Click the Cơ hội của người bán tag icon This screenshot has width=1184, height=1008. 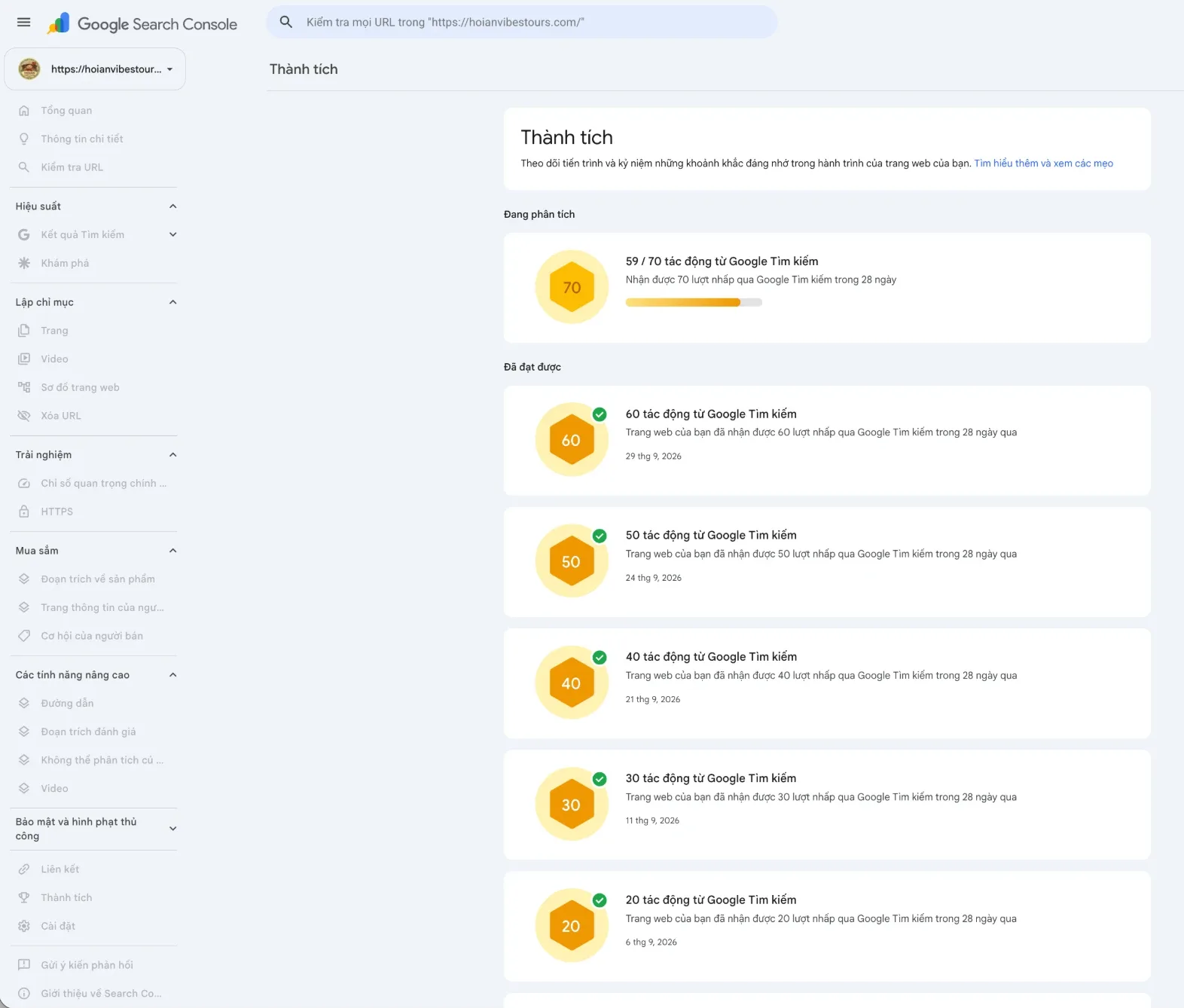(24, 636)
